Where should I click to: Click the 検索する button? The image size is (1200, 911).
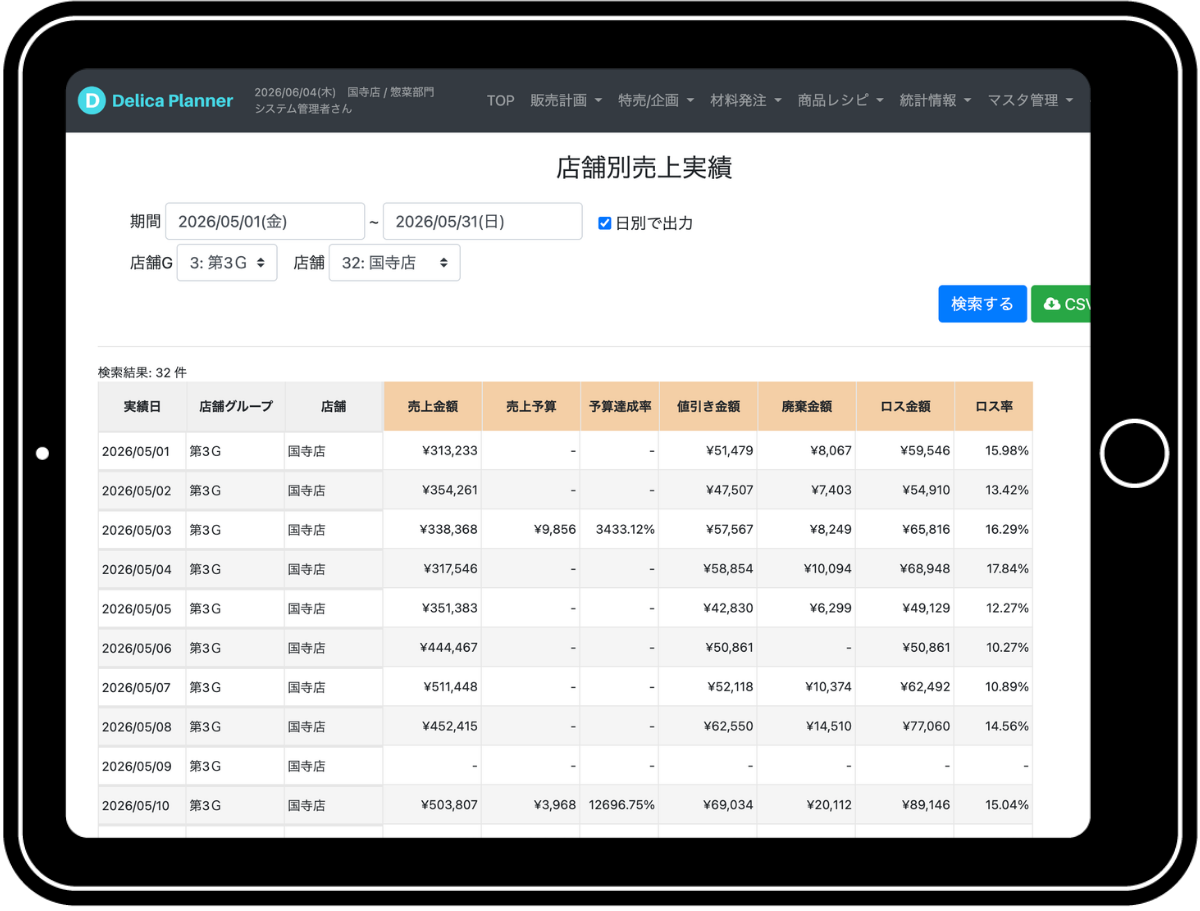click(x=982, y=304)
